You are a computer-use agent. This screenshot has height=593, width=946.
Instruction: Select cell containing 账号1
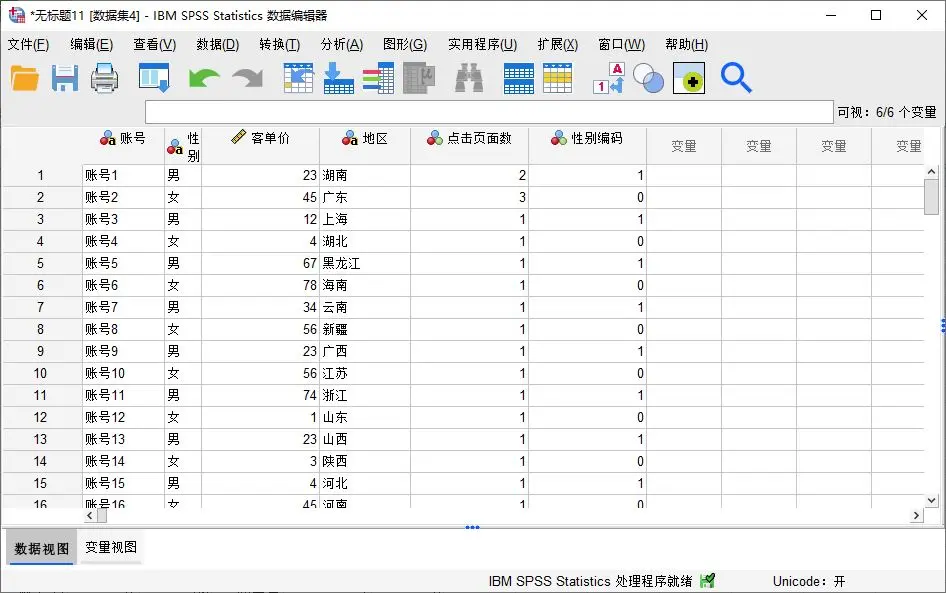coord(123,176)
